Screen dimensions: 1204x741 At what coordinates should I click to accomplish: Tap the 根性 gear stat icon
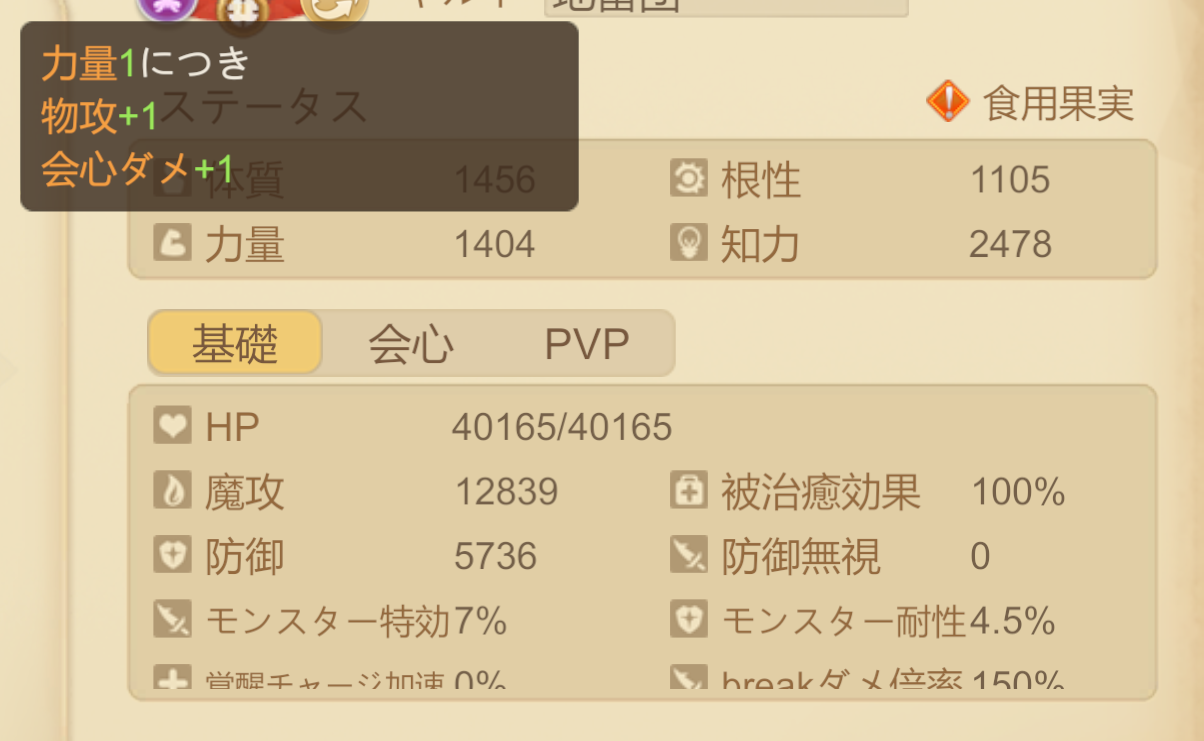tap(689, 180)
